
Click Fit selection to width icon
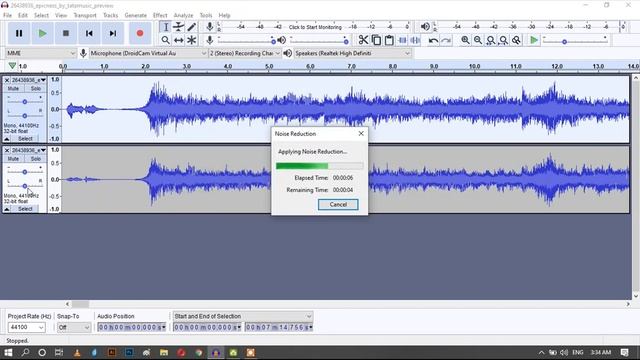tap(491, 40)
